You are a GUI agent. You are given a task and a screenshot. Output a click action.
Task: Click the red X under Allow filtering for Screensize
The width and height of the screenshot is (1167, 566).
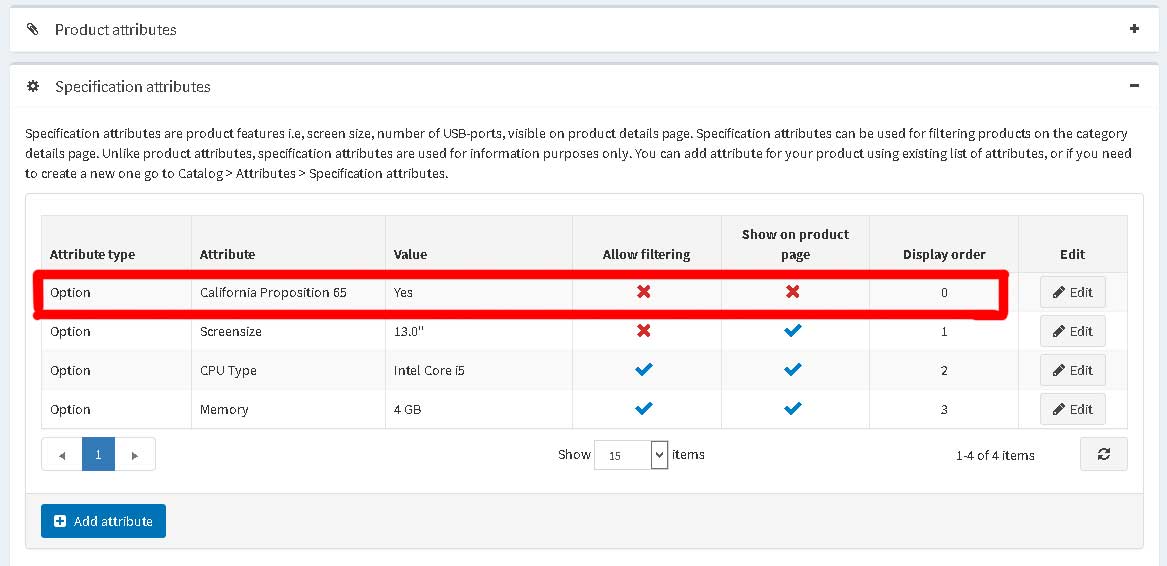pos(645,331)
